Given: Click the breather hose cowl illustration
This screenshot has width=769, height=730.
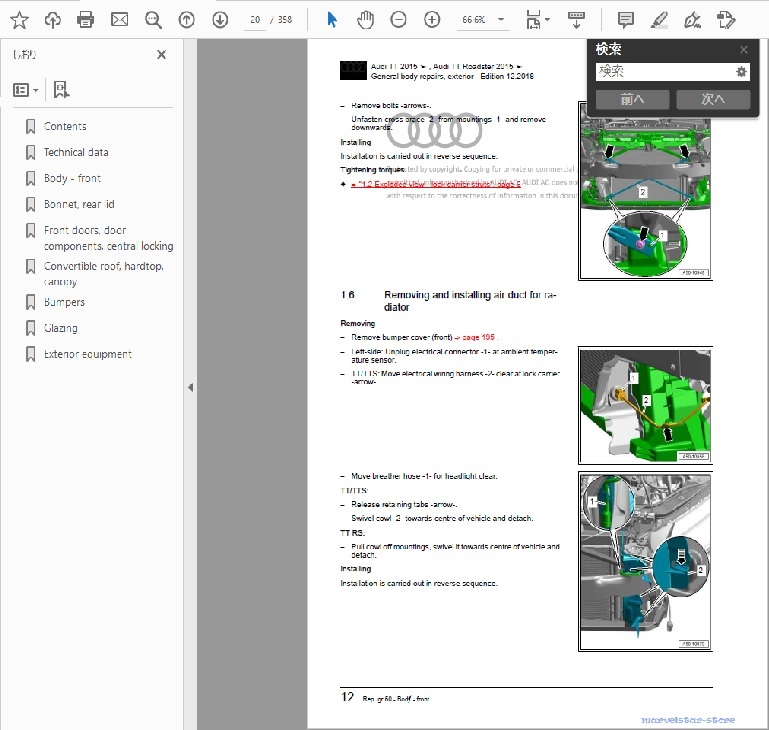Looking at the screenshot, I should click(645, 562).
